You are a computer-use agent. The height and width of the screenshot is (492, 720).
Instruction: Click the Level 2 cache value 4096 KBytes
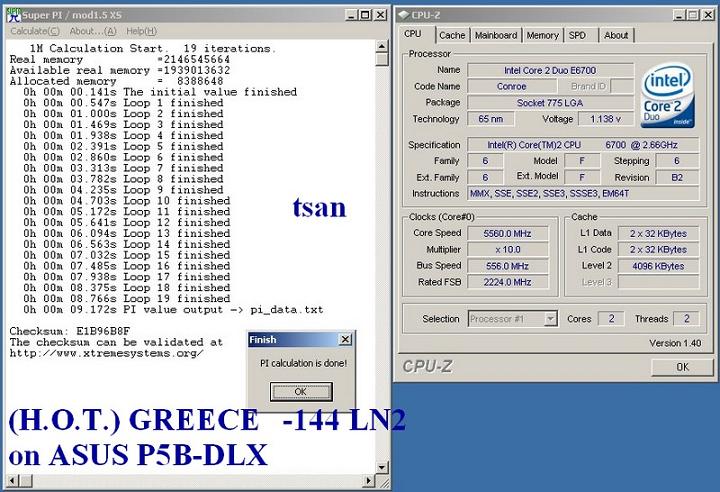[x=658, y=266]
